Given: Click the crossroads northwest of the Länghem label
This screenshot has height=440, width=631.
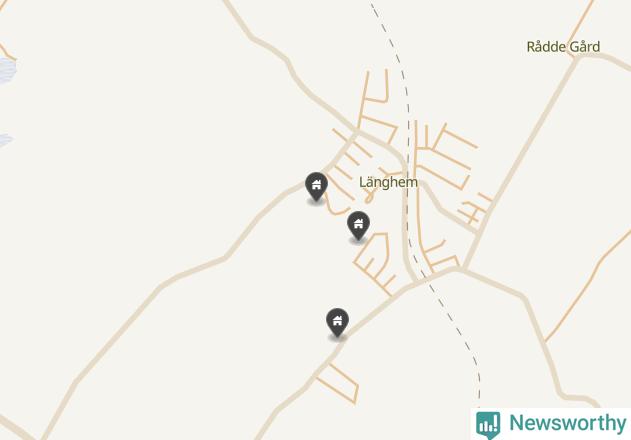Looking at the screenshot, I should (356, 132).
